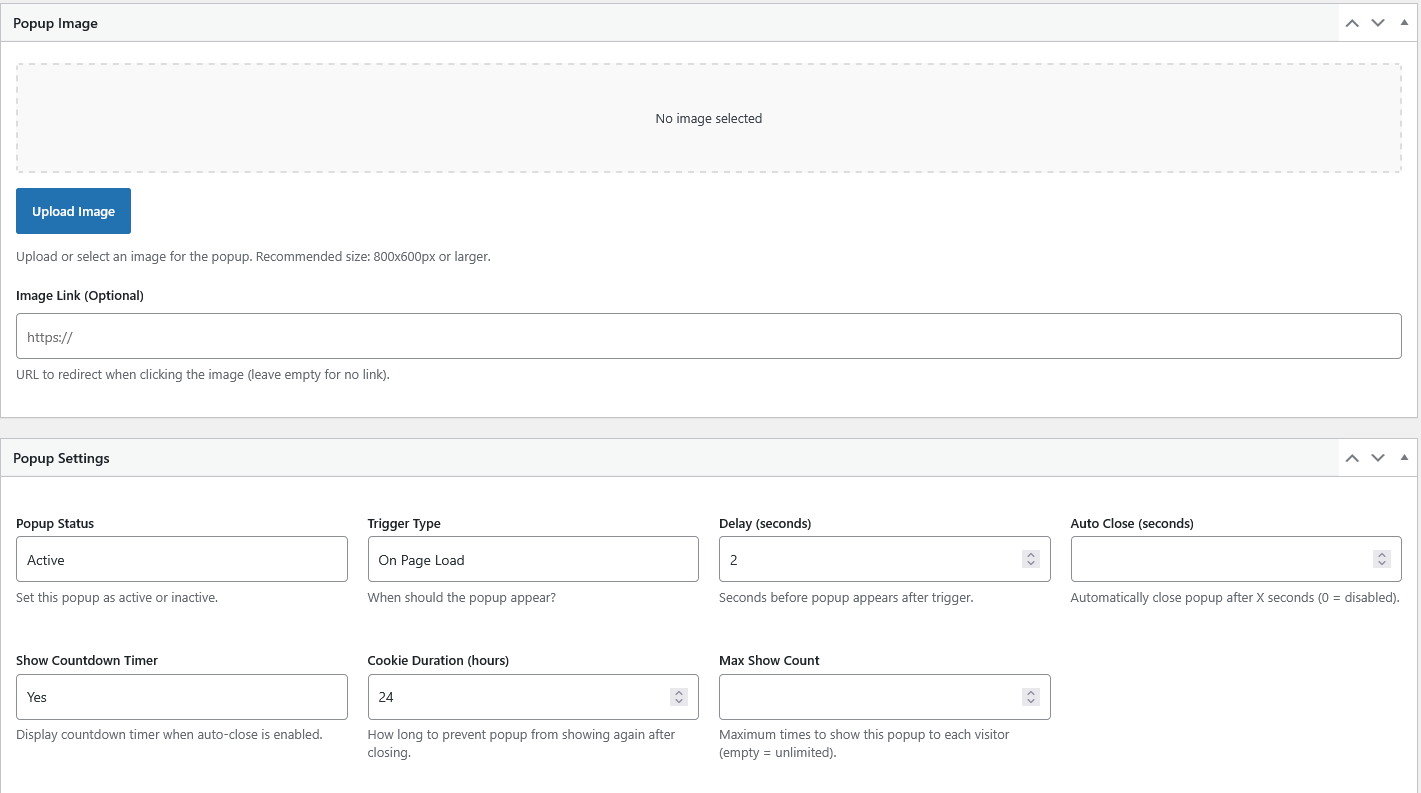Viewport: 1421px width, 793px height.
Task: Click the 'Show Countdown Timer' label
Action: coord(87,660)
